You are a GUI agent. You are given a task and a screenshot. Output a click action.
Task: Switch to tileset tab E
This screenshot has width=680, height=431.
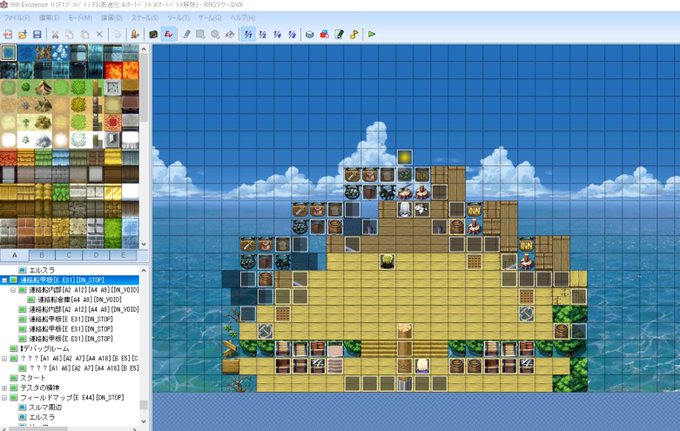tap(123, 255)
